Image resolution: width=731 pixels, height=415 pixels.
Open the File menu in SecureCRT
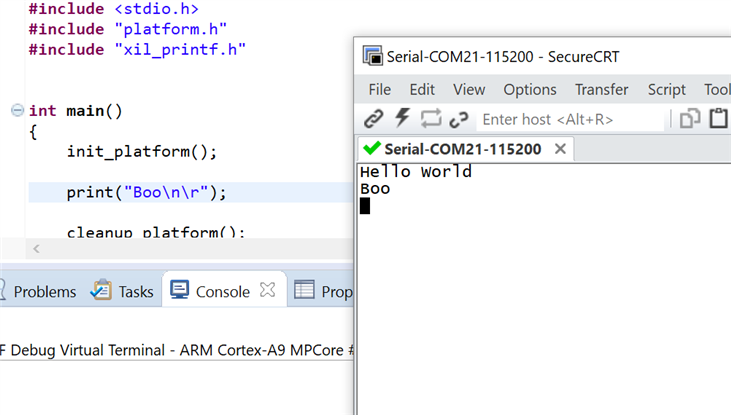[379, 90]
